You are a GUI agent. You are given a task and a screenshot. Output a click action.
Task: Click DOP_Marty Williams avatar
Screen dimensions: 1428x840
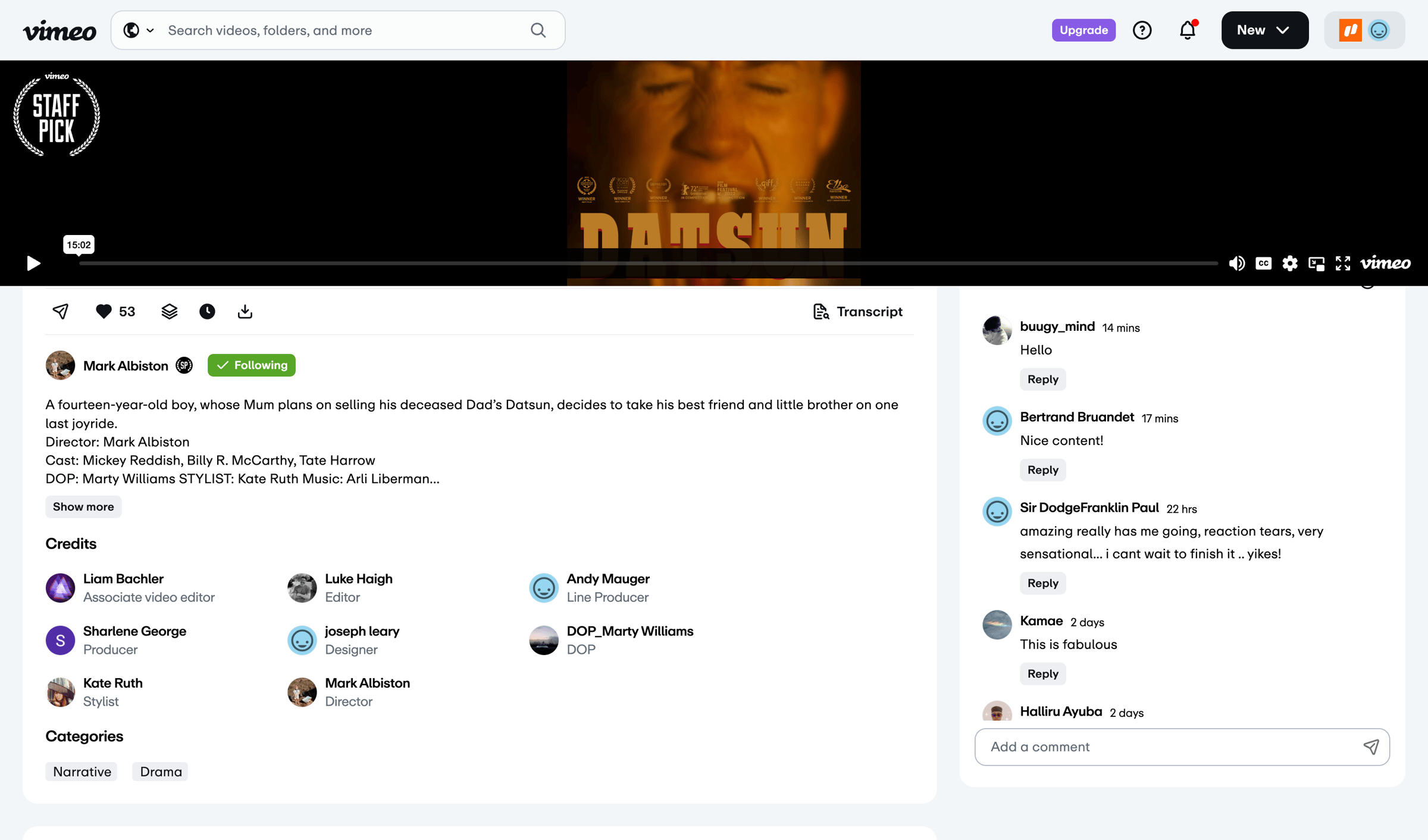tap(544, 640)
